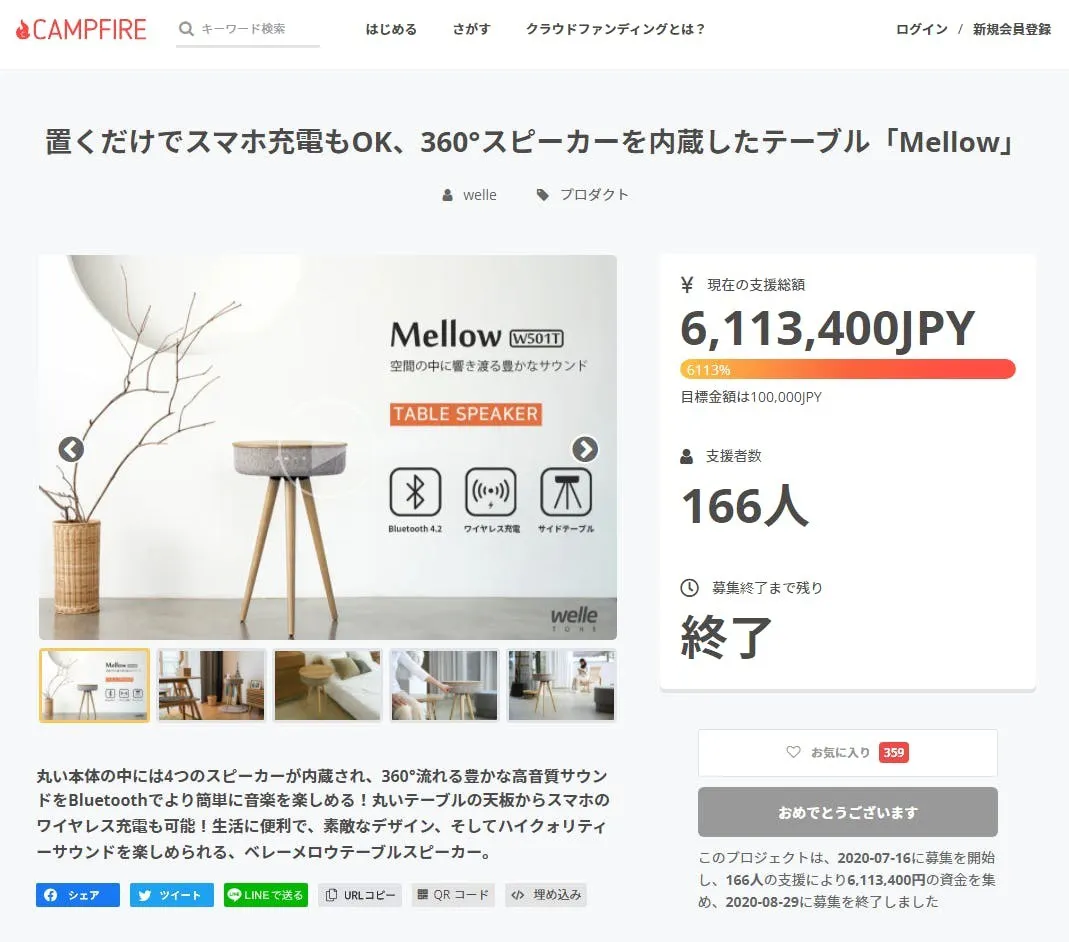
Task: Select the white sofa thumbnail image
Action: tap(328, 685)
